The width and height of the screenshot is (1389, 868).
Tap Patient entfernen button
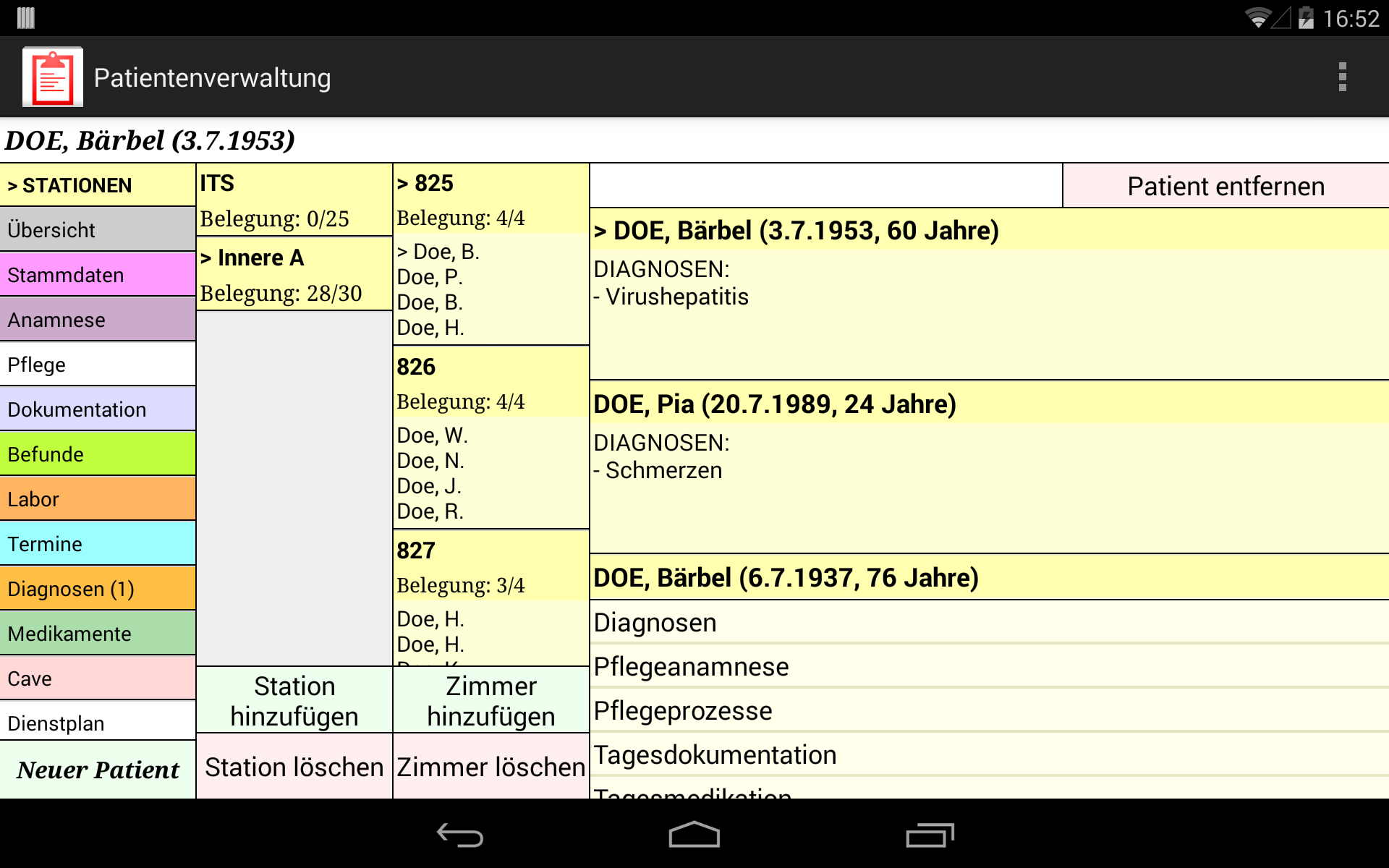(1226, 186)
